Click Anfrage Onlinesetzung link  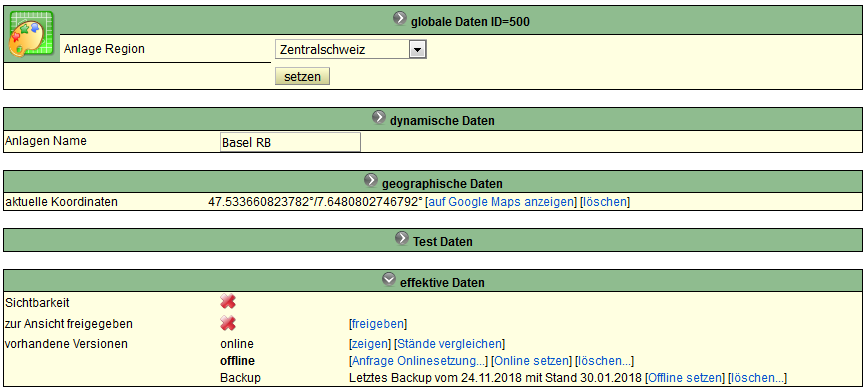pos(419,361)
